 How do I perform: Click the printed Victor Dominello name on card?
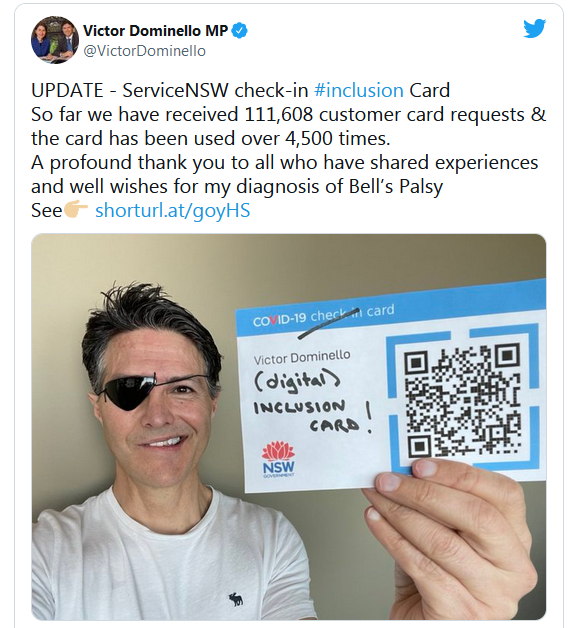302,357
